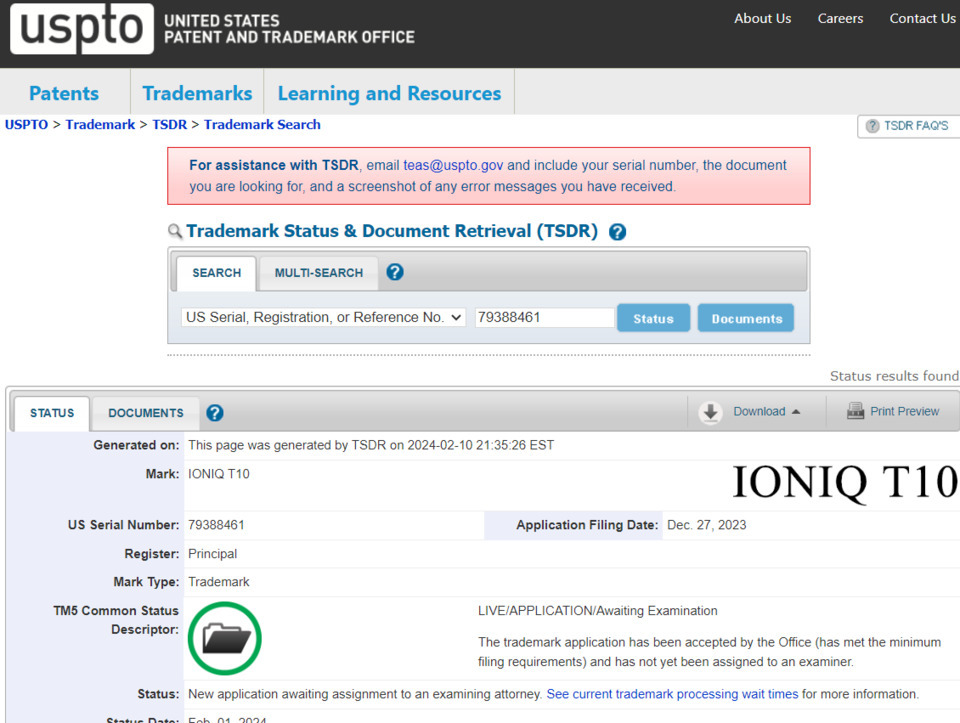This screenshot has height=723, width=960.
Task: Click the help icon beside DOCUMENTS tab
Action: tap(215, 413)
